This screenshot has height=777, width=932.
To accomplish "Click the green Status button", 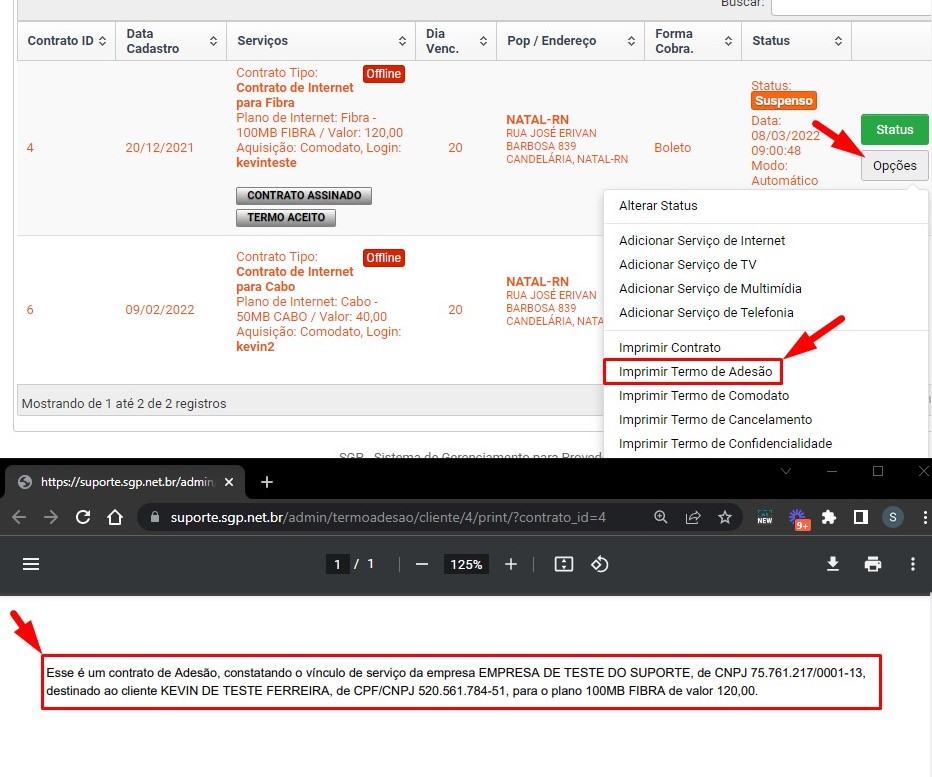I will pos(894,130).
